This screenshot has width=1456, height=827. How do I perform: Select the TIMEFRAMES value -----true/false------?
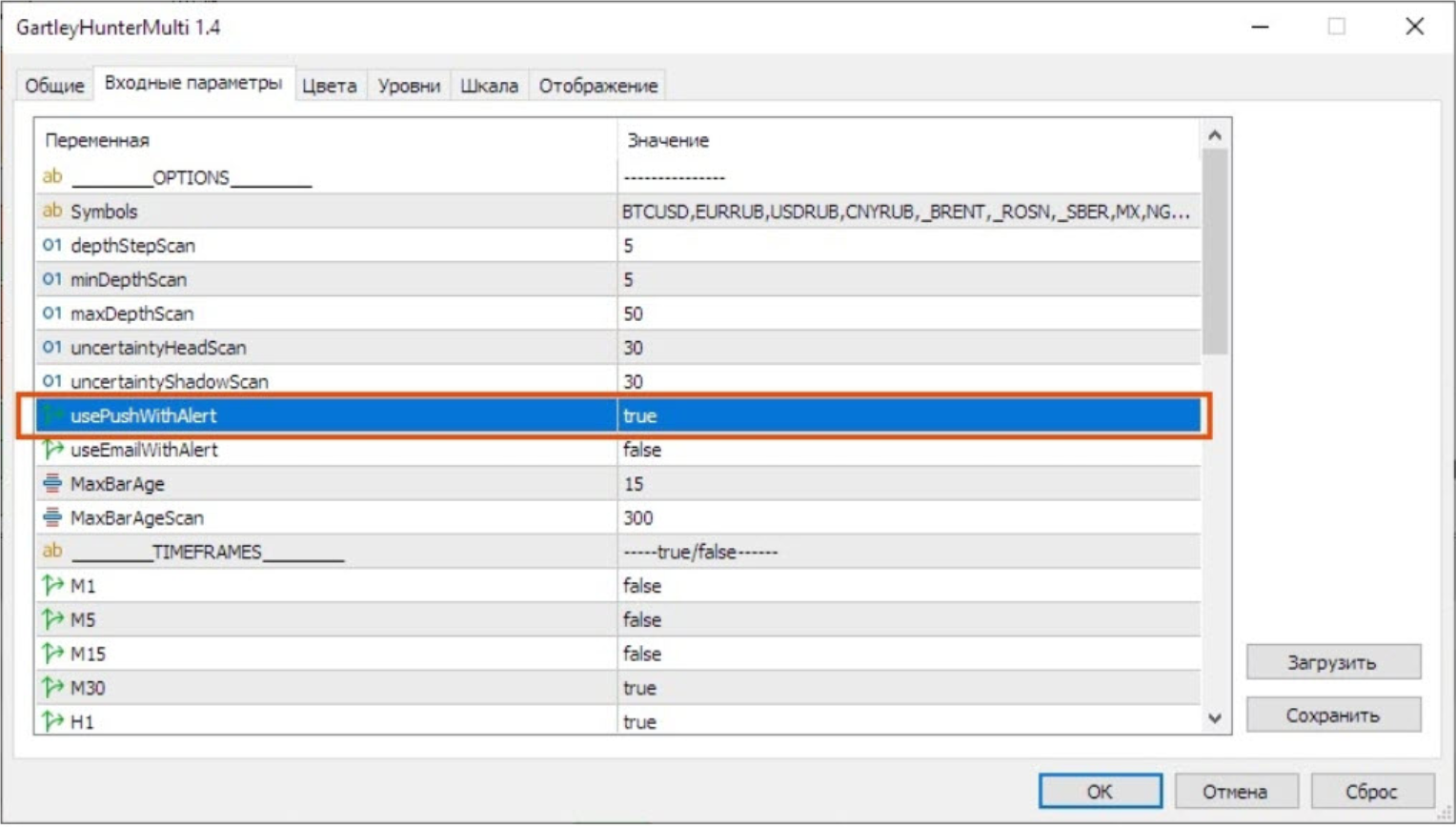point(909,552)
